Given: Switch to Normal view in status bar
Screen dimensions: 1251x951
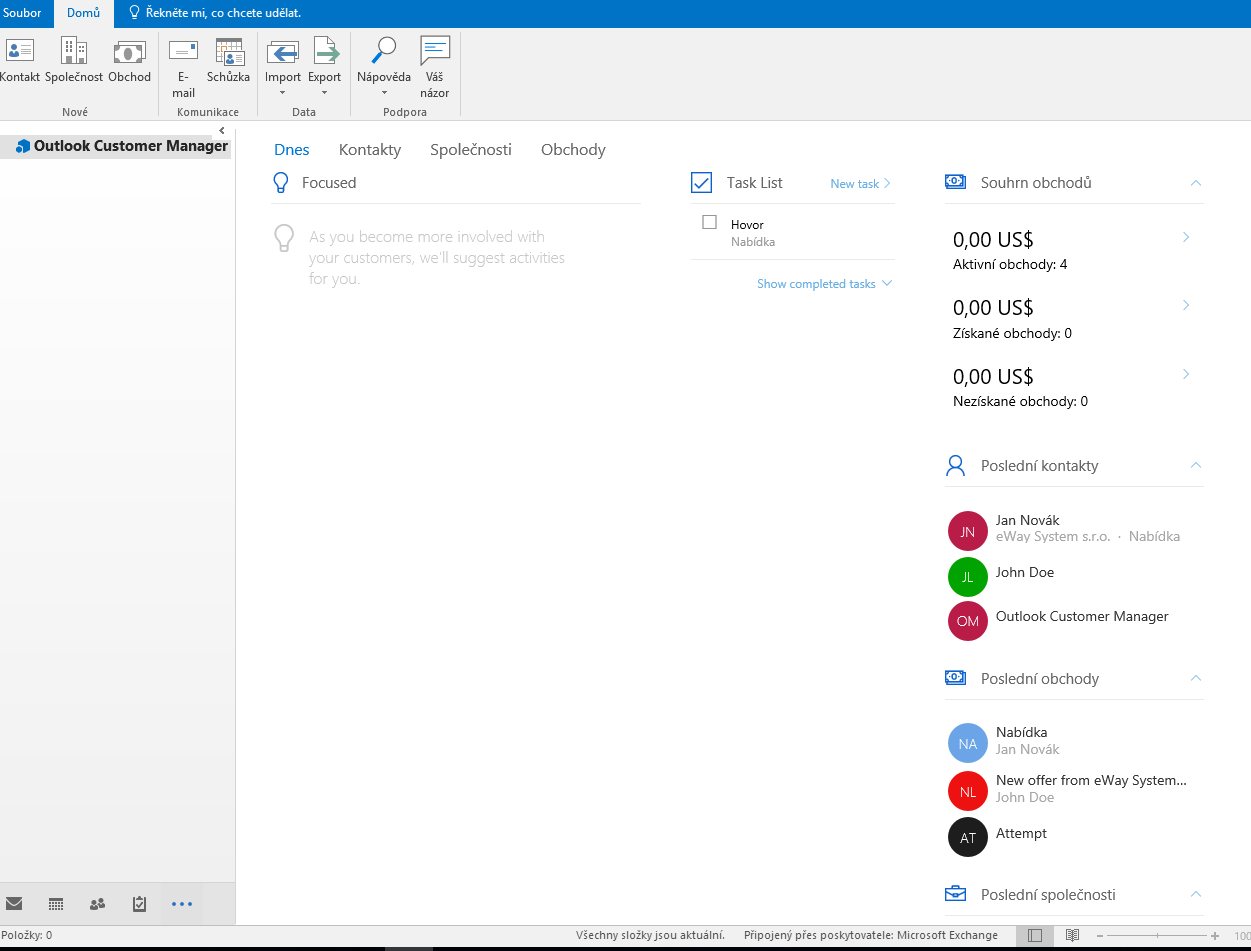Looking at the screenshot, I should click(x=1035, y=935).
